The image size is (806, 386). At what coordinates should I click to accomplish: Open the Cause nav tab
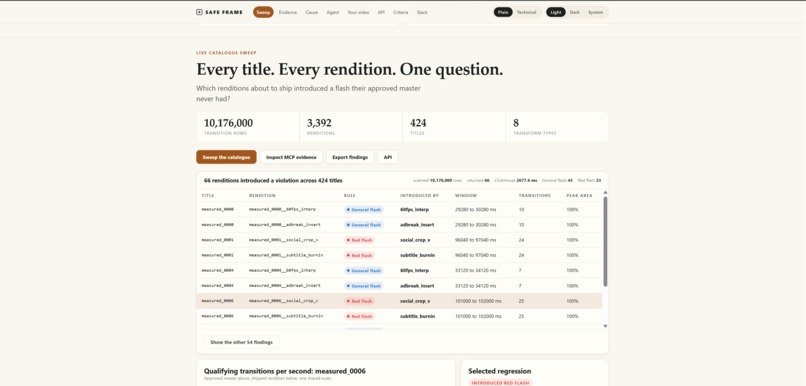point(312,12)
